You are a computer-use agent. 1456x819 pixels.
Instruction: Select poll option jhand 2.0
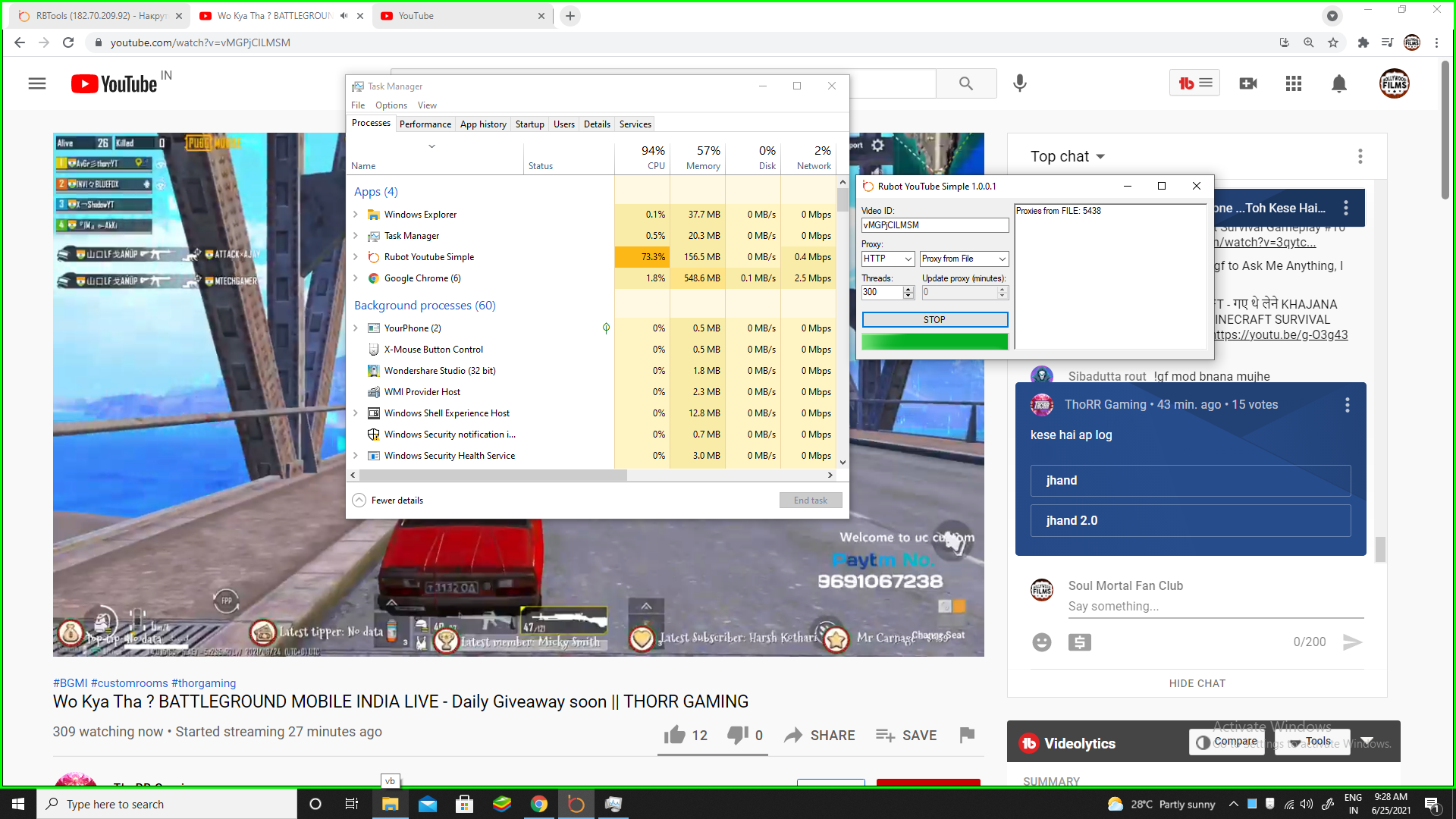pyautogui.click(x=1190, y=520)
